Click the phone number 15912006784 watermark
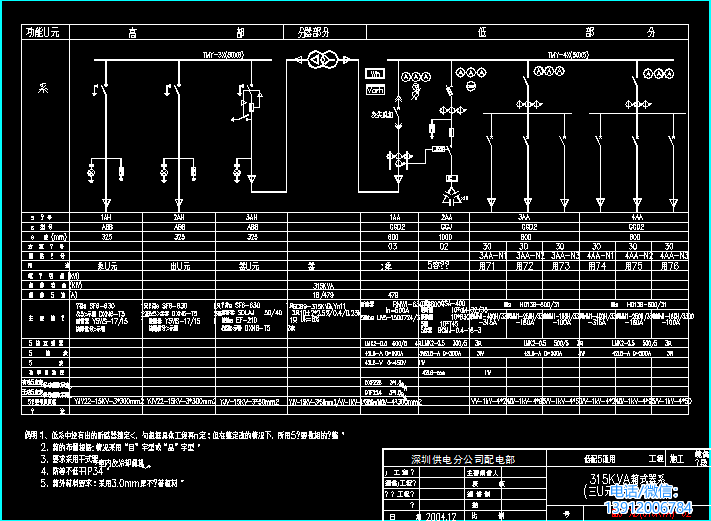 651,508
